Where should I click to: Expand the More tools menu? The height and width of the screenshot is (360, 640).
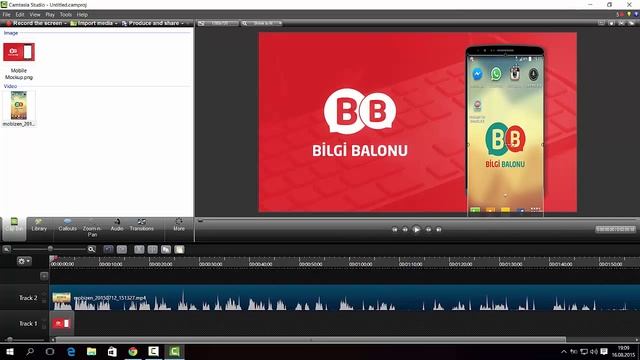(179, 225)
